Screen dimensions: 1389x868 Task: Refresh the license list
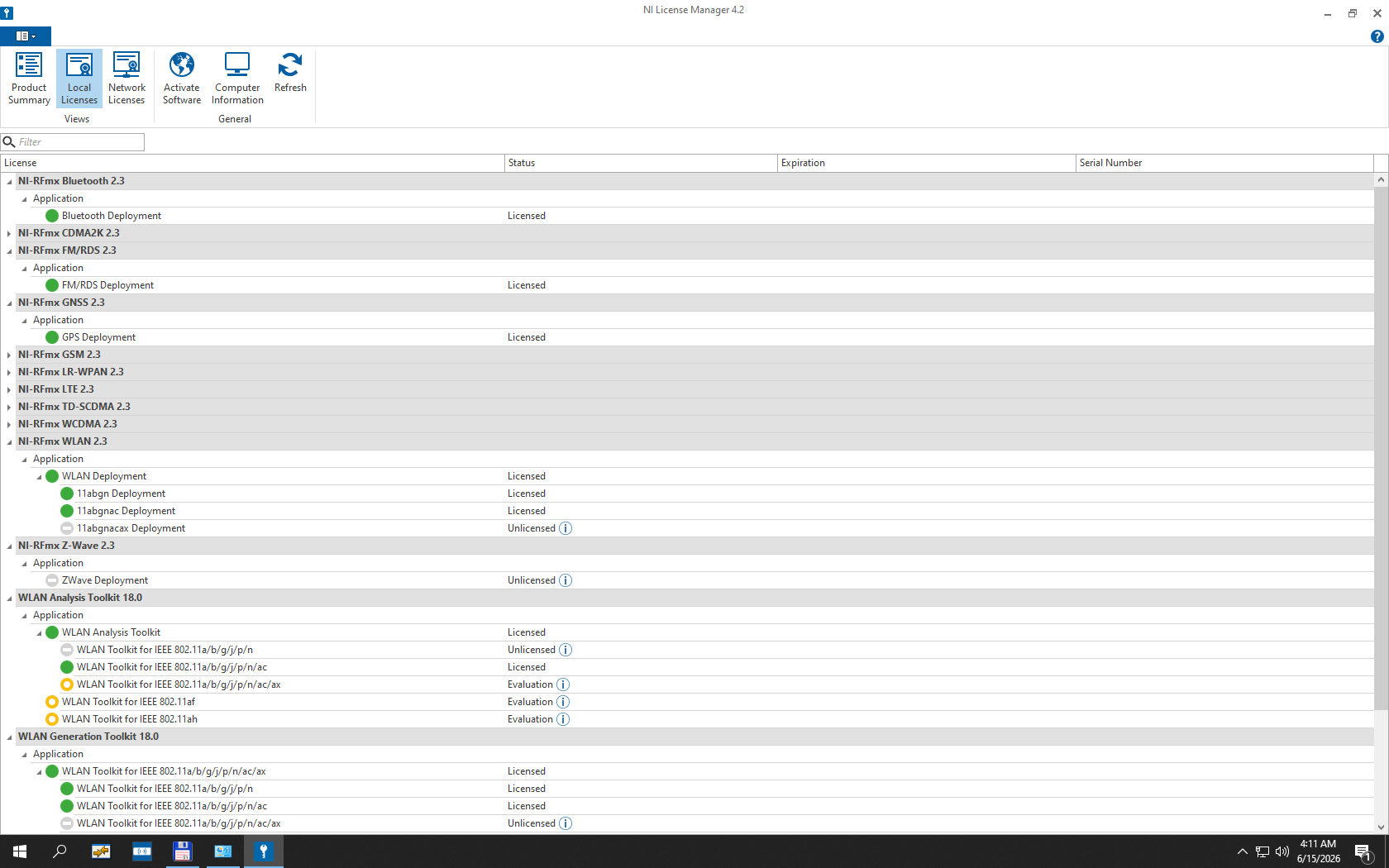coord(290,73)
